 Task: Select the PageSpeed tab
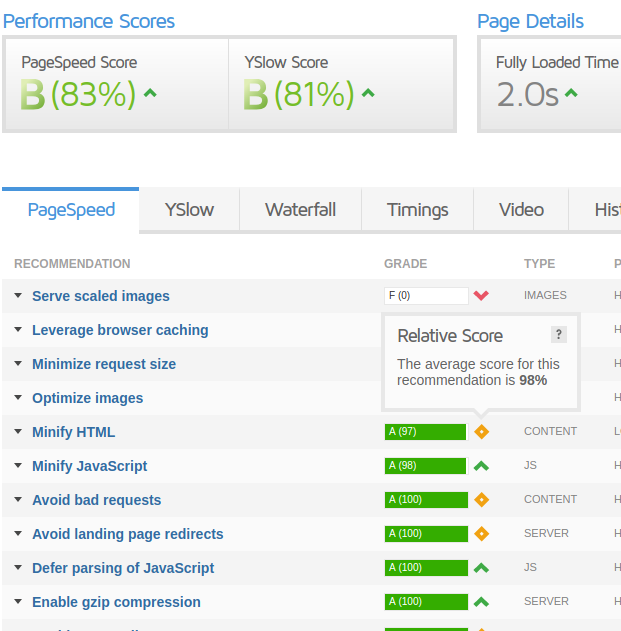pos(71,210)
